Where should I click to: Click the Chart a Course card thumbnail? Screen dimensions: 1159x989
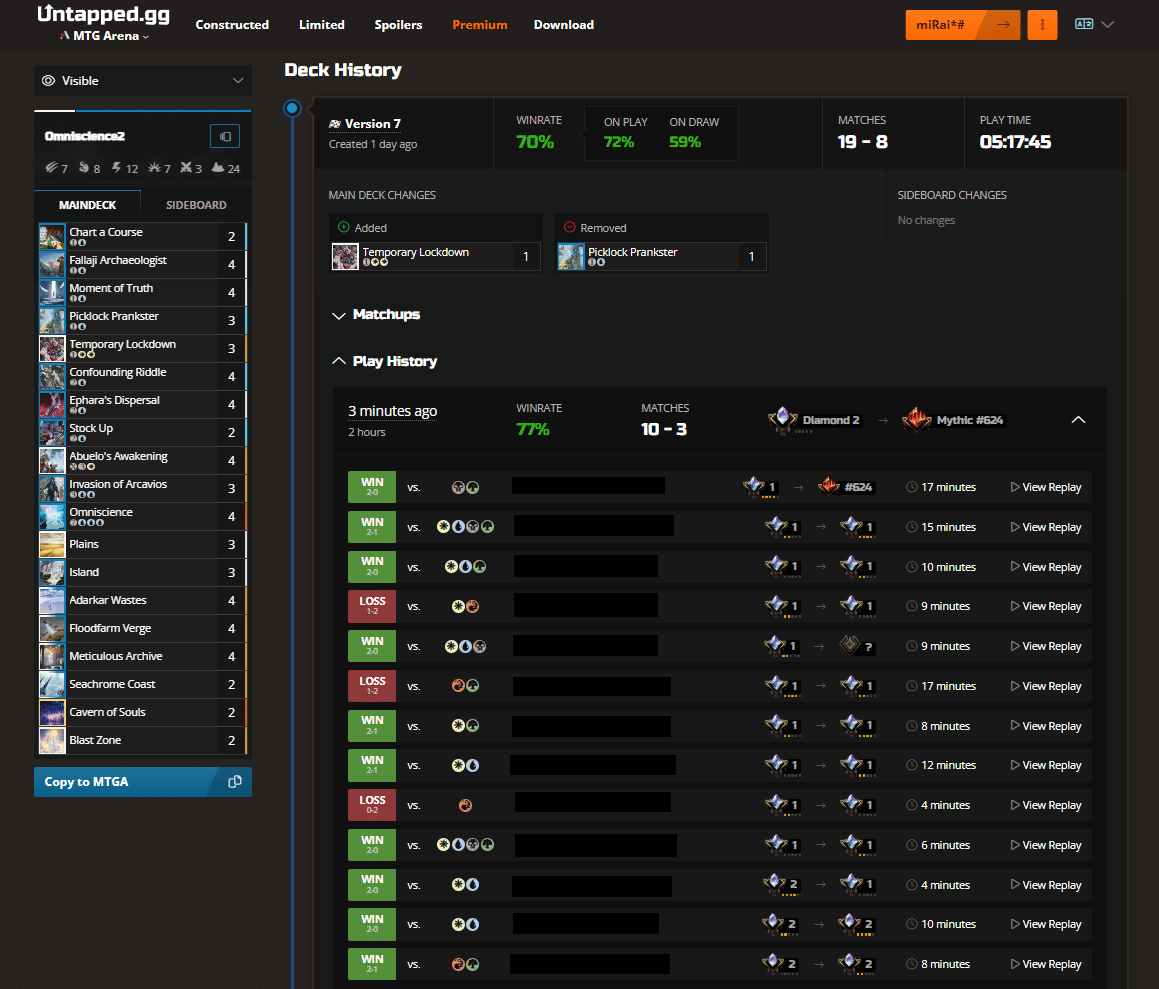pos(52,237)
